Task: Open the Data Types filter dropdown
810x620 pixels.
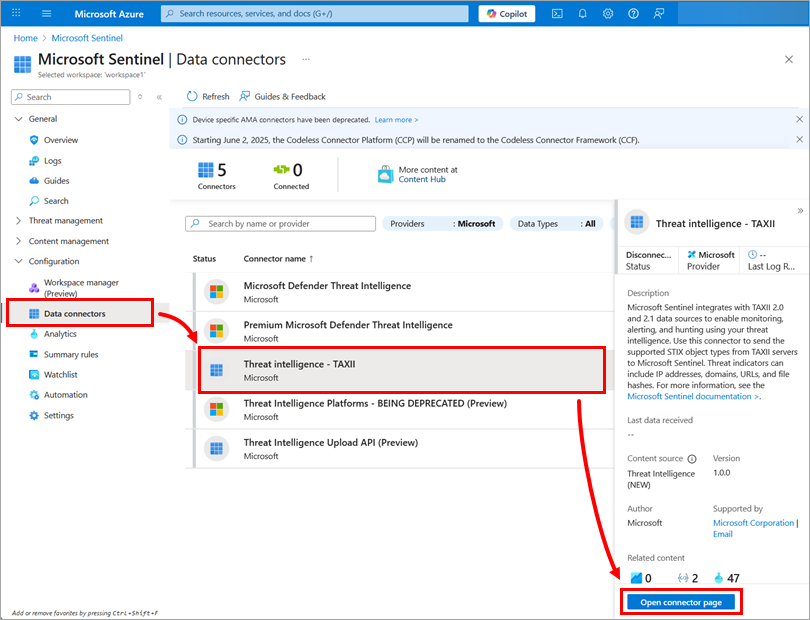Action: pos(556,224)
